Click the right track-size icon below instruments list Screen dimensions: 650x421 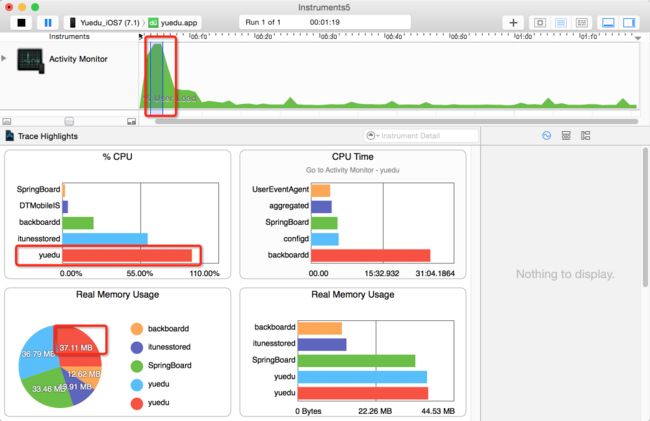click(131, 121)
